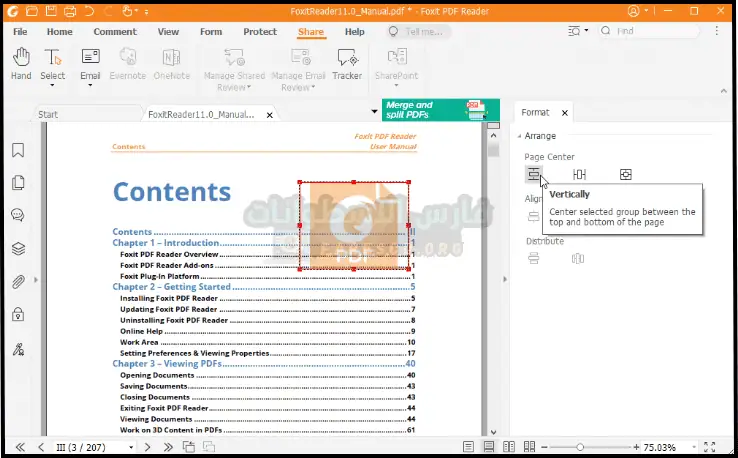Collapse the Arrange section
Screen dimensions: 738x458
coord(520,136)
